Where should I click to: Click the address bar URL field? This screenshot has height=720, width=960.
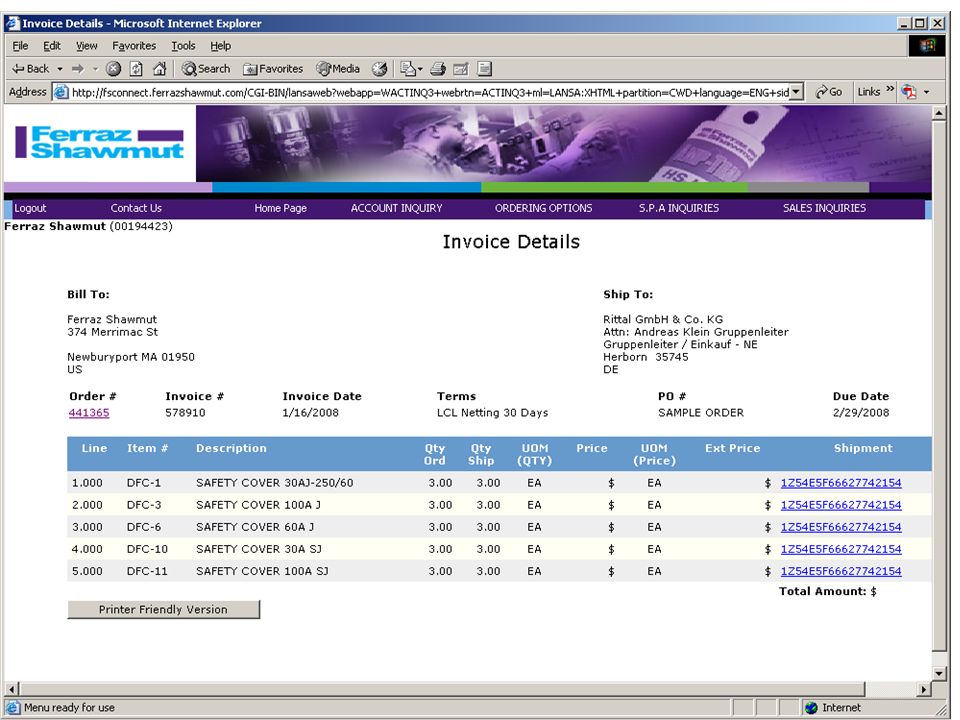click(x=430, y=92)
